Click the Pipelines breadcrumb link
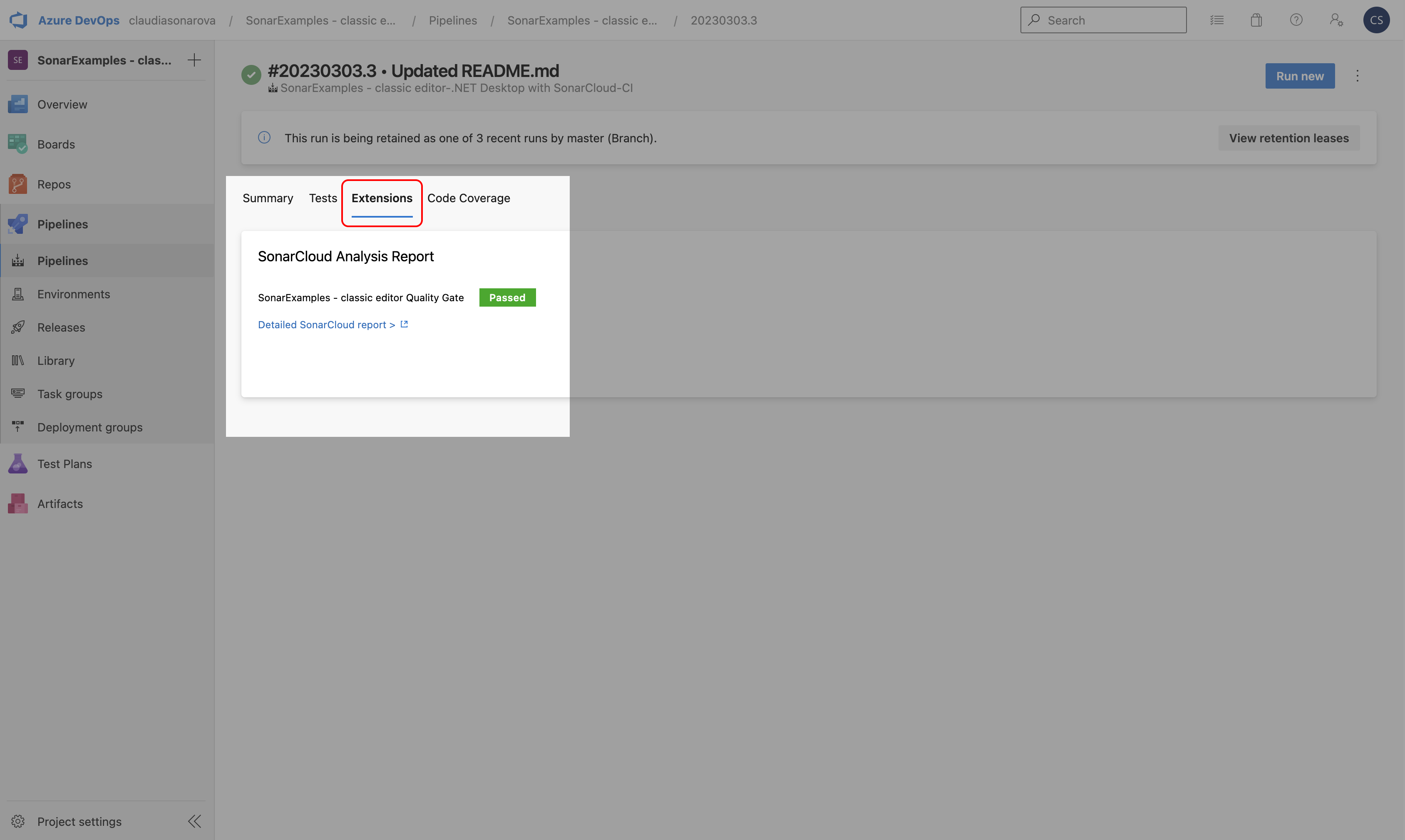Image resolution: width=1405 pixels, height=840 pixels. (453, 20)
